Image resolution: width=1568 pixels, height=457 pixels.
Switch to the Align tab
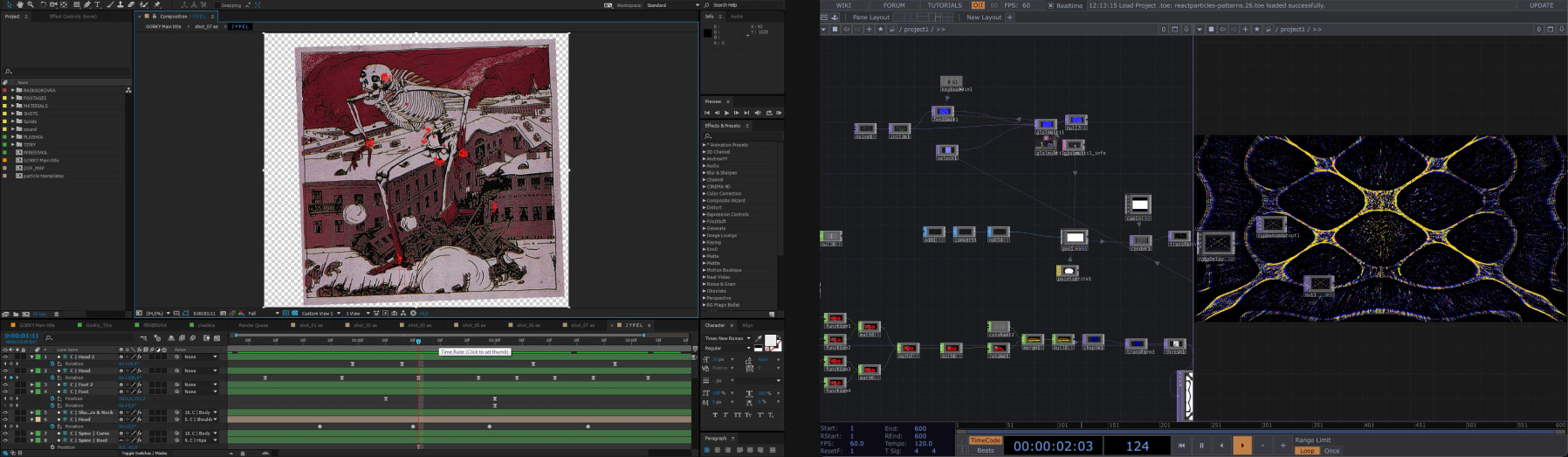[747, 325]
